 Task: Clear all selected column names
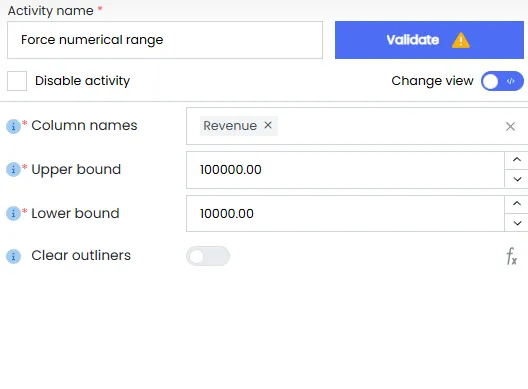[x=510, y=126]
